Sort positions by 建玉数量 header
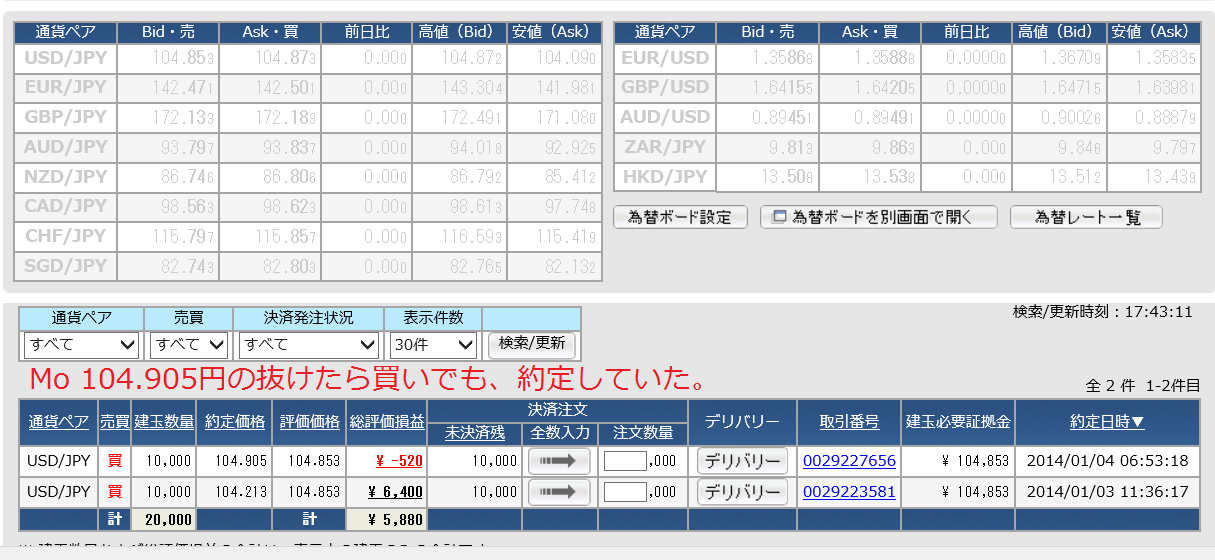 click(164, 422)
